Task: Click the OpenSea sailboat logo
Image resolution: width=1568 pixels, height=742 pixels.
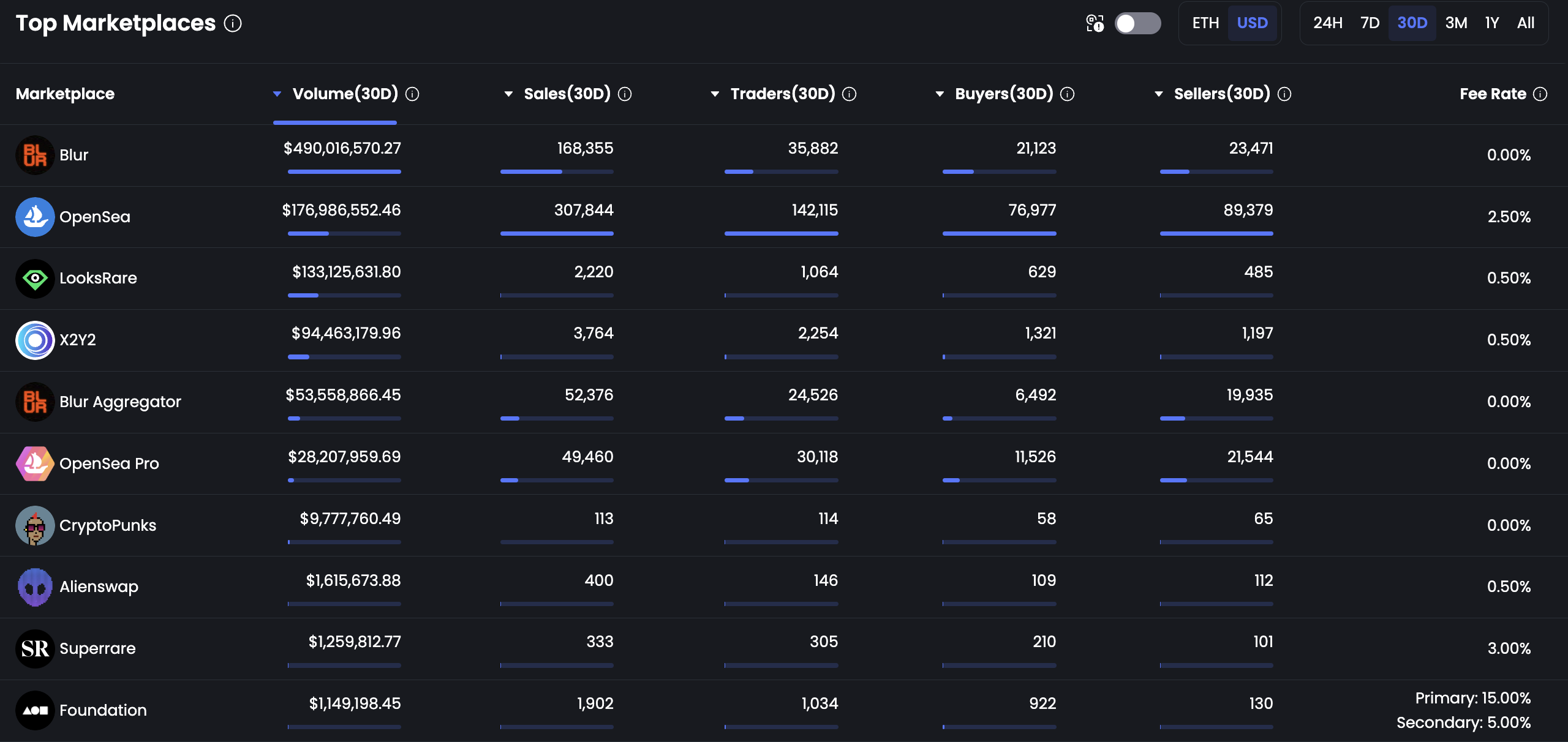Action: (35, 217)
